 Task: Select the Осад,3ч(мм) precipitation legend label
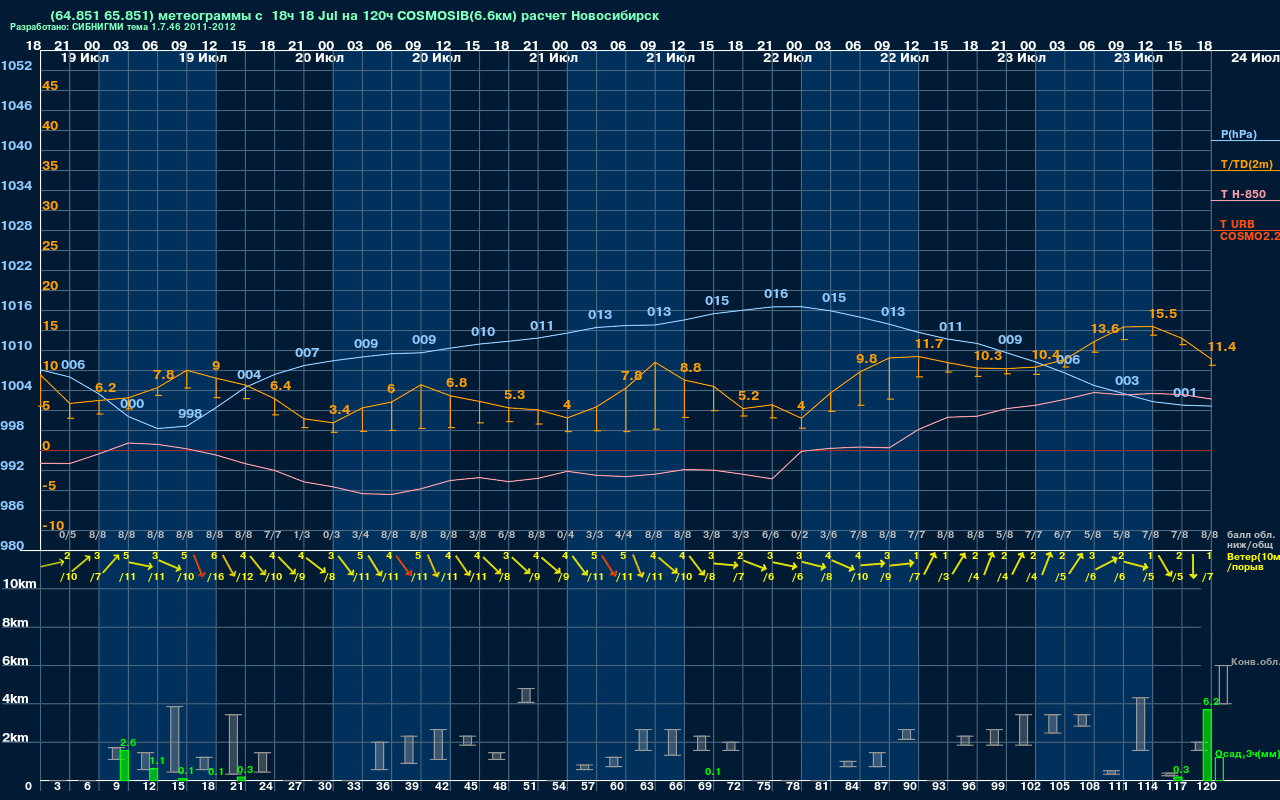click(x=1246, y=753)
